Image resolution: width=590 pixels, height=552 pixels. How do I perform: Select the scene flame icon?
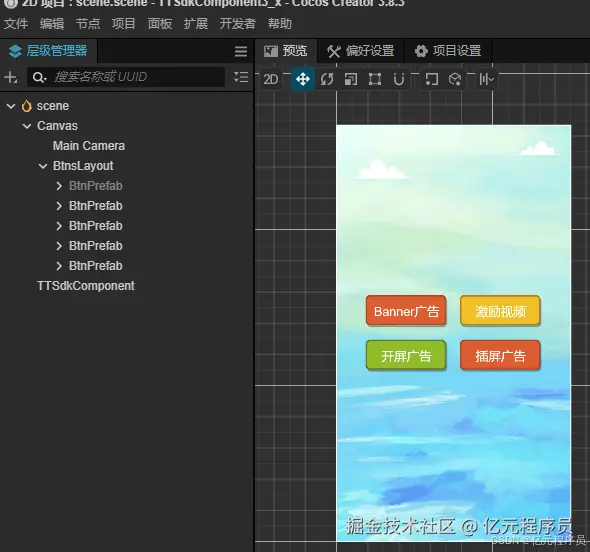tap(26, 106)
